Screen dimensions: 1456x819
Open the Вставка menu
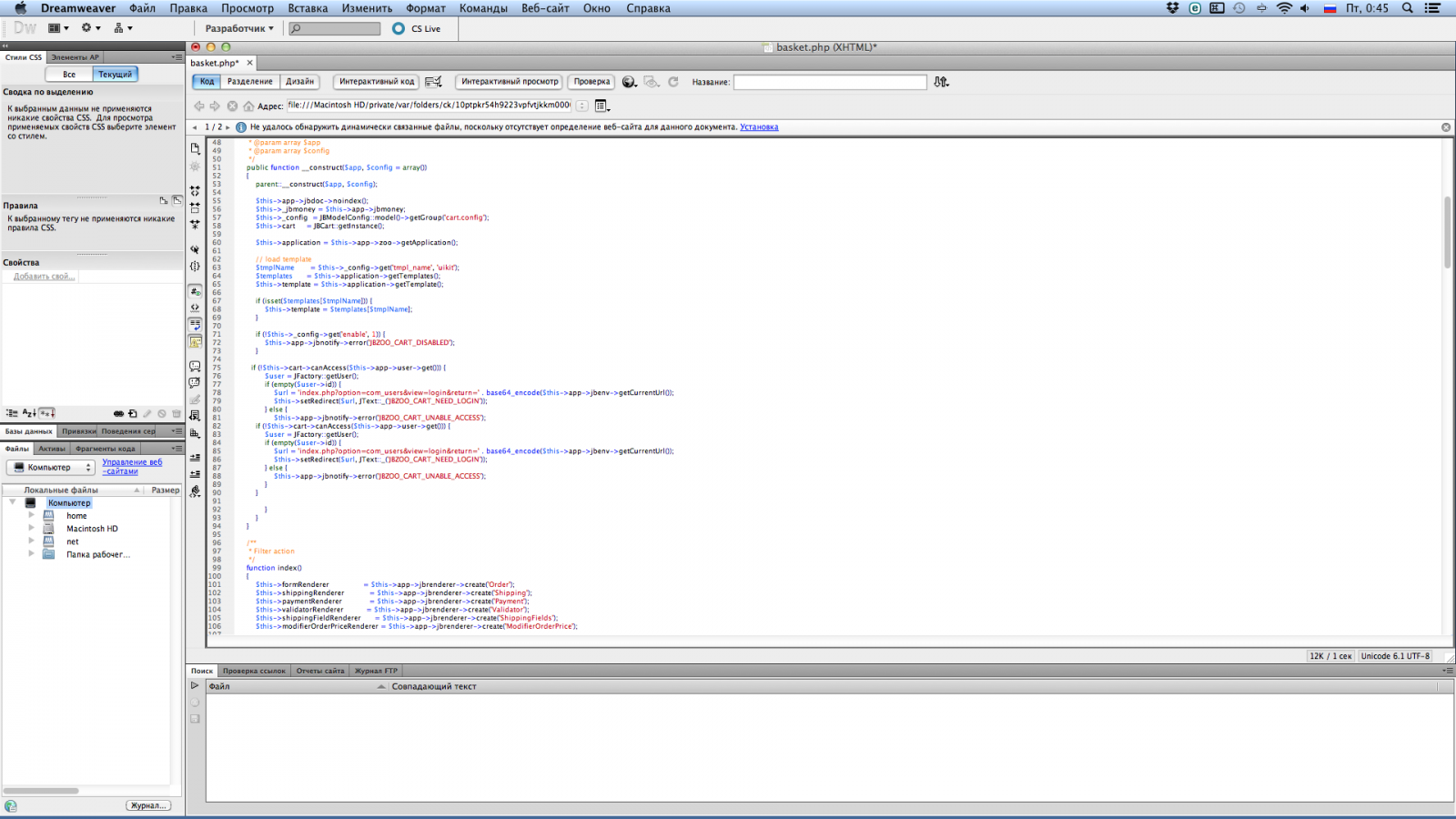coord(308,8)
